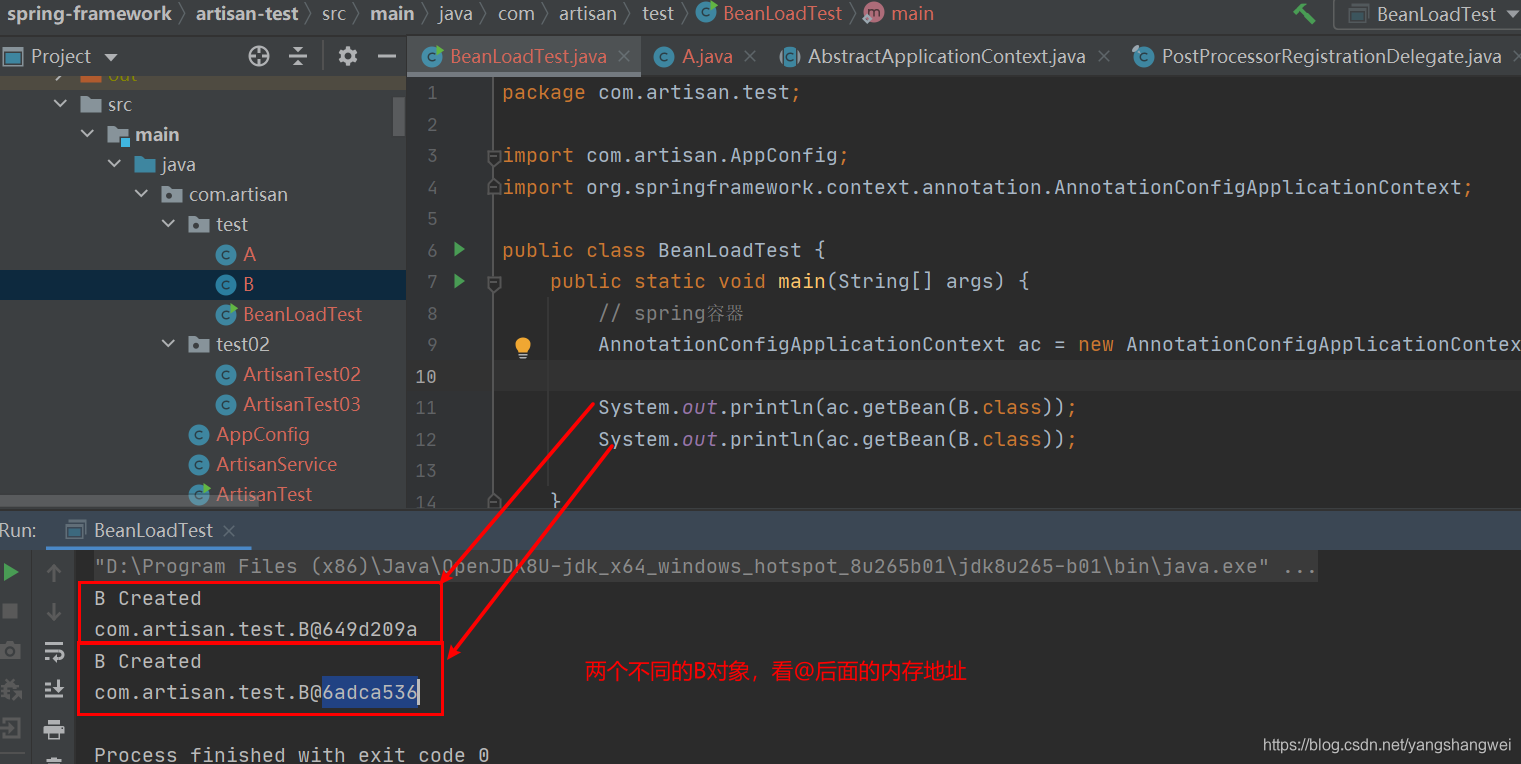Screen dimensions: 1521x764
Task: Click console output 'com.artisan.test.B@649d209a'
Action: pyautogui.click(x=255, y=630)
